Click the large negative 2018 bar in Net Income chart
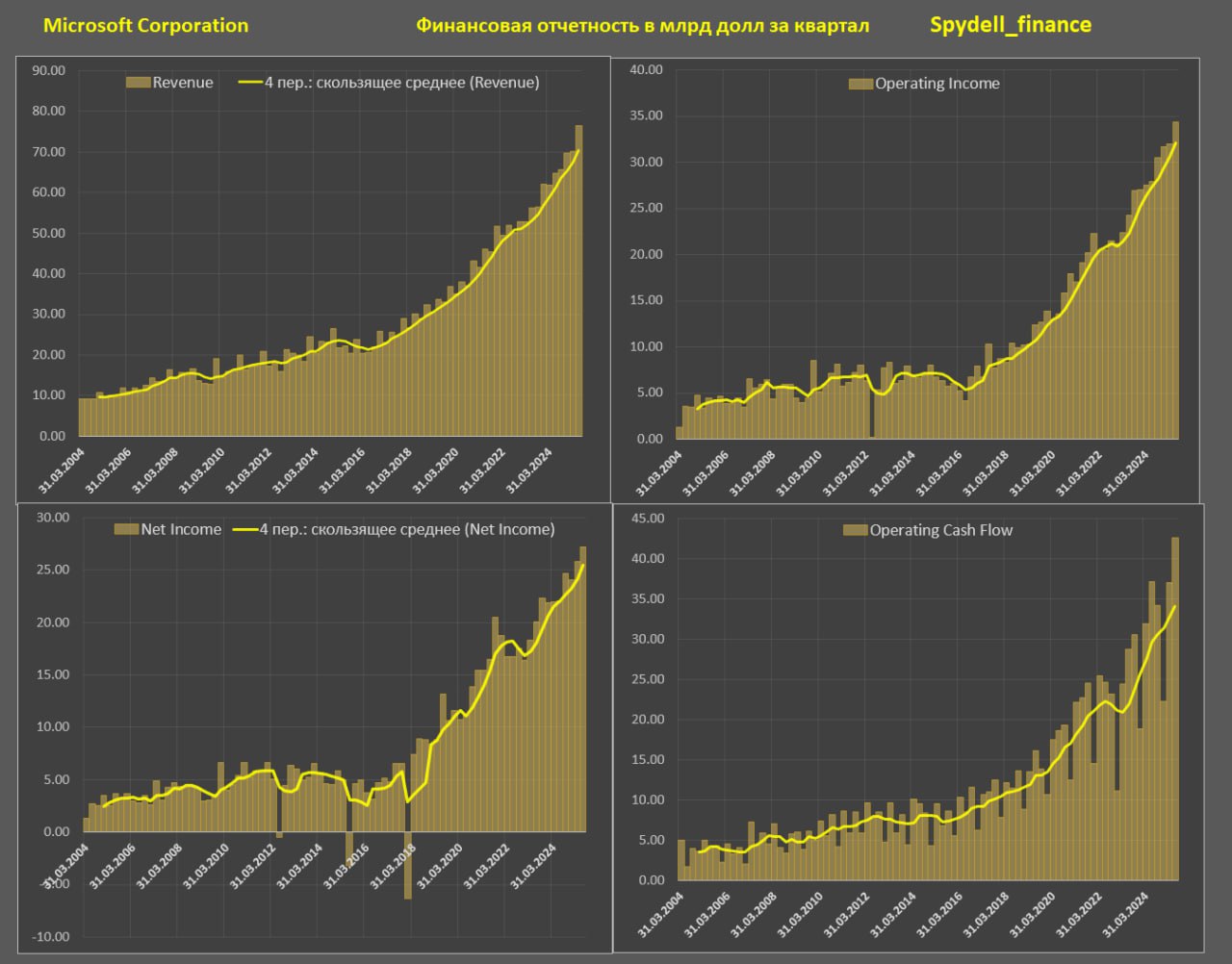Screen dimensions: 1232x964 408,866
